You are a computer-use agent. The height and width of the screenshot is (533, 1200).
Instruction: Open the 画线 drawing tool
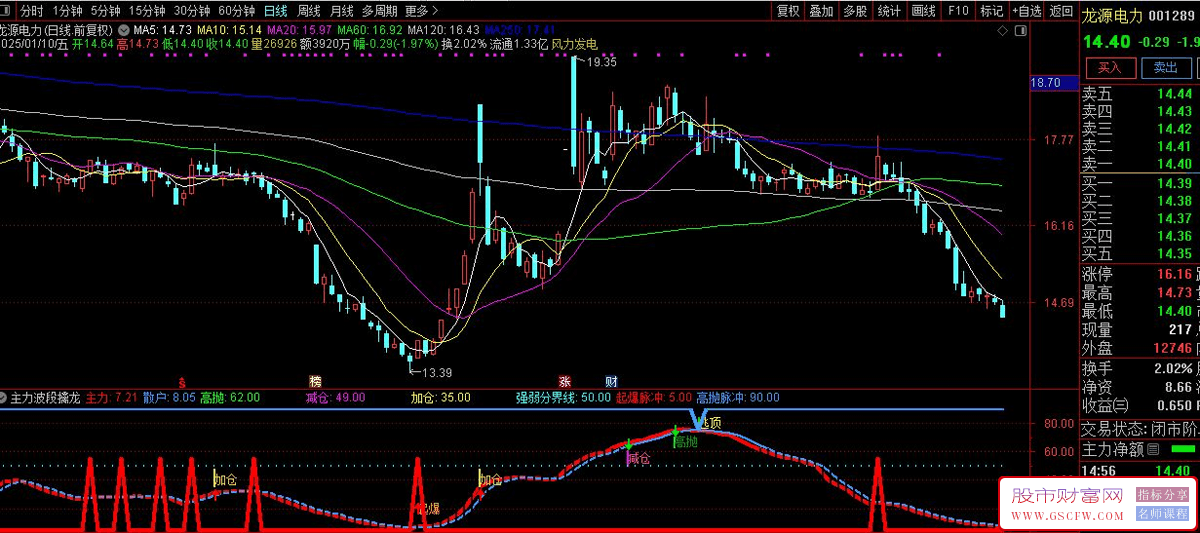click(923, 11)
